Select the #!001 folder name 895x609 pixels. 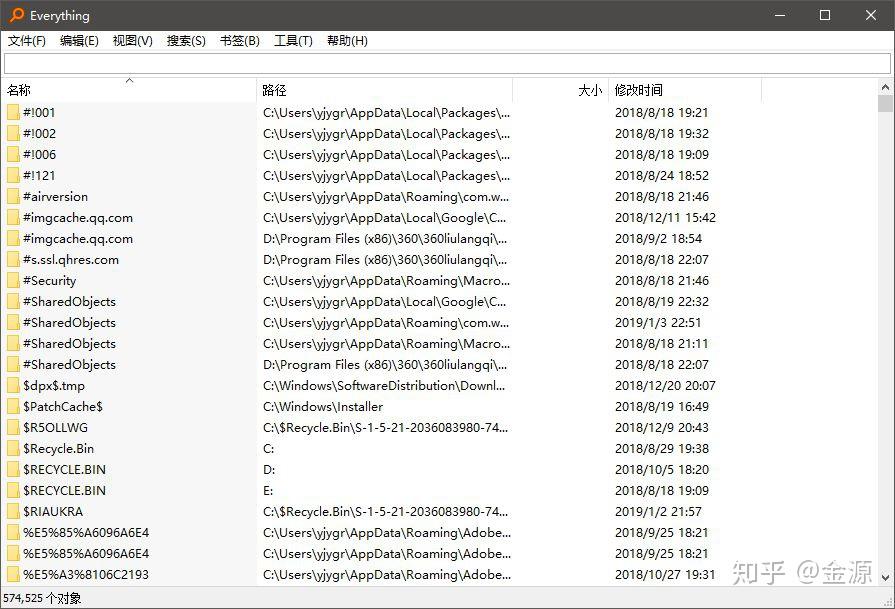(39, 112)
